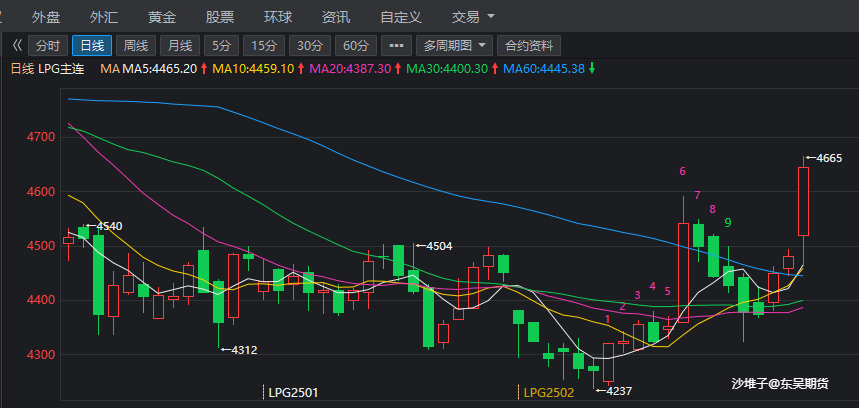859x408 pixels.
Task: Expand the 交易 dropdown menu
Action: (473, 17)
